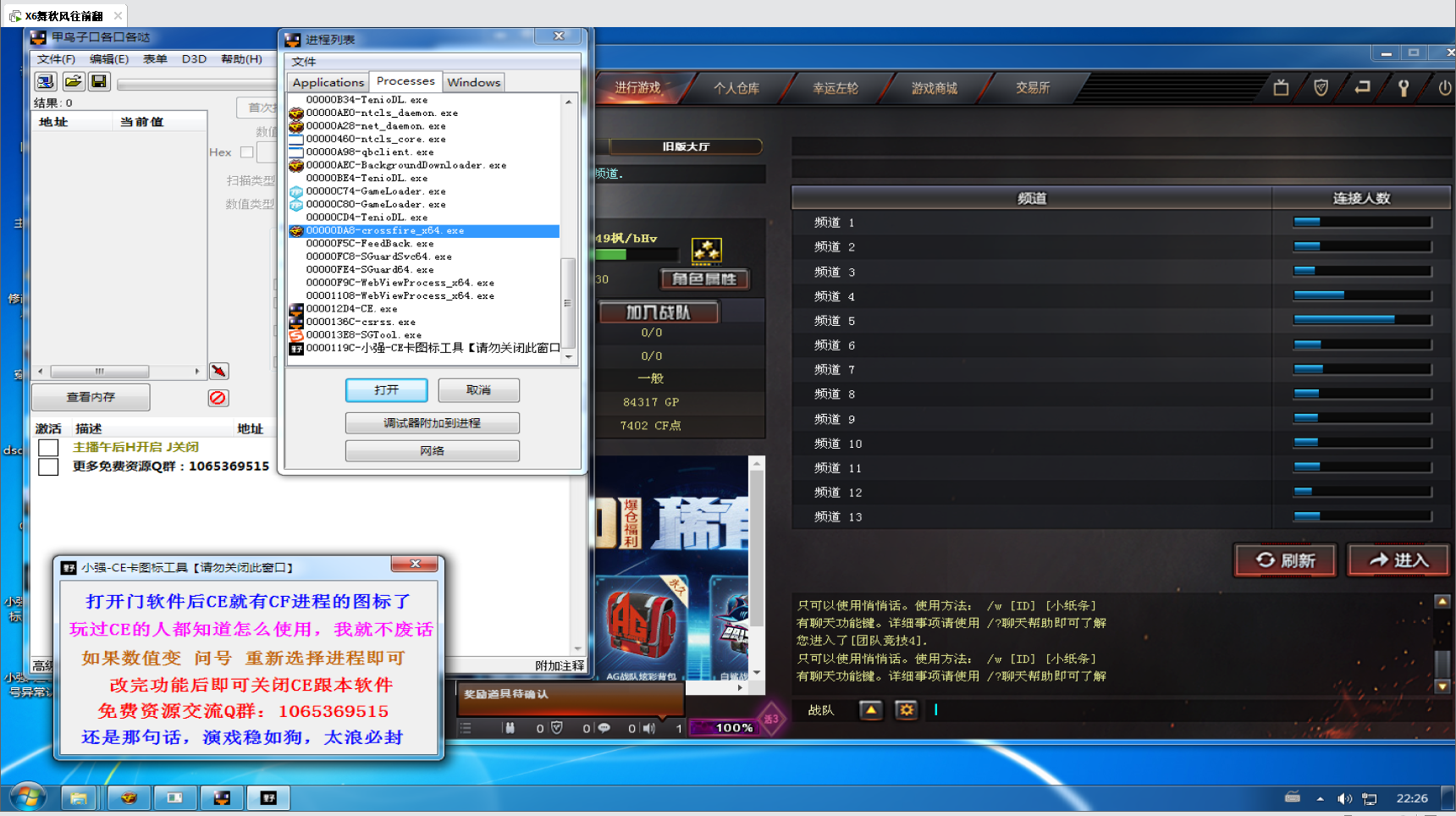Open the gear settings icon beside chat
This screenshot has height=816, width=1456.
(906, 710)
